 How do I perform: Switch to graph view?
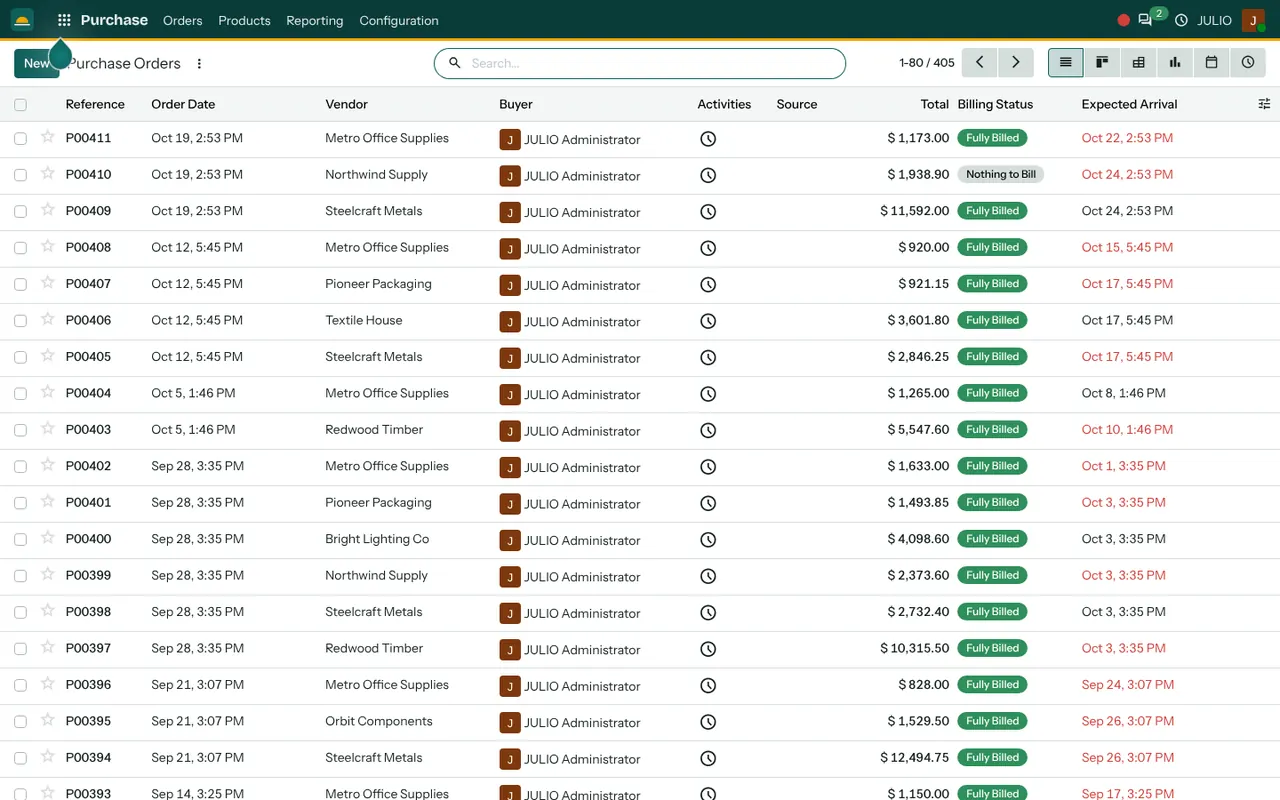[x=1175, y=62]
